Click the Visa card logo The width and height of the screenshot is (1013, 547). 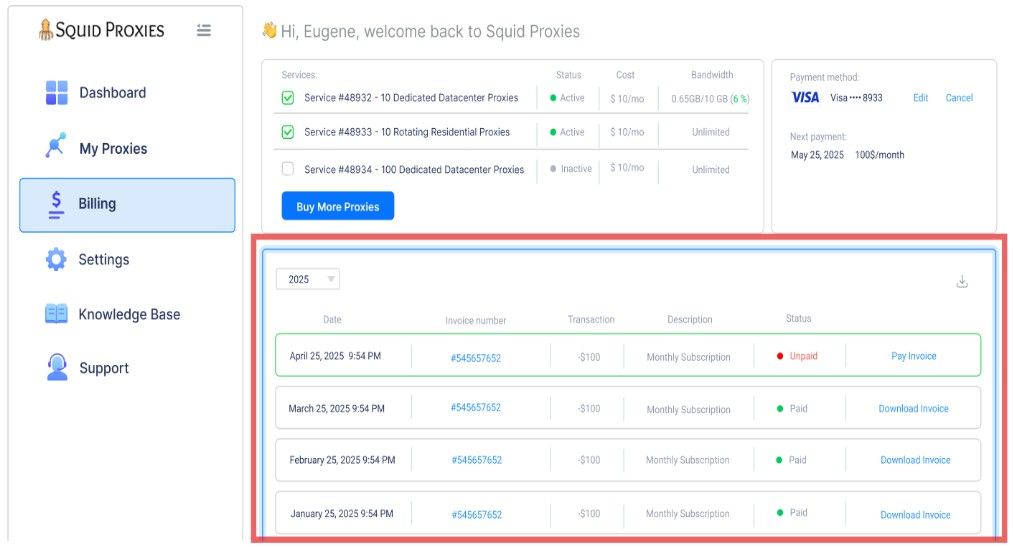coord(805,98)
